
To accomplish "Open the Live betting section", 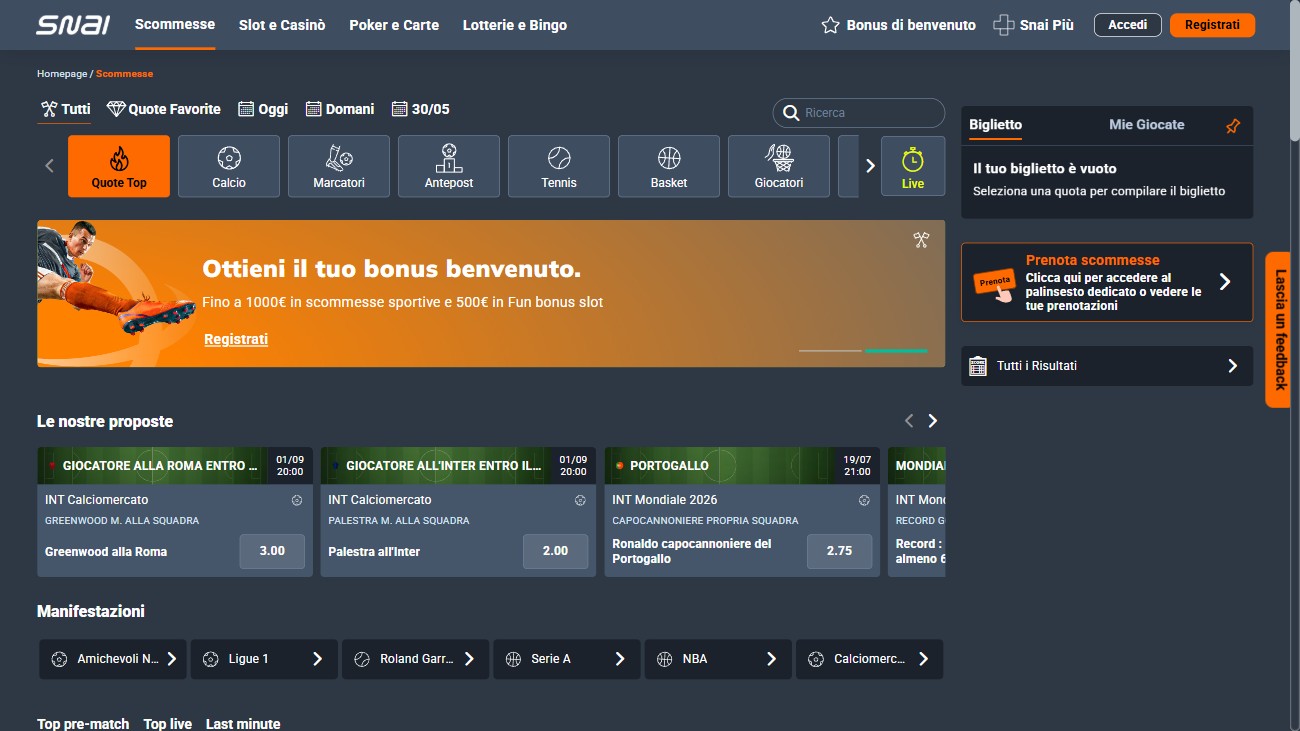I will (x=913, y=166).
